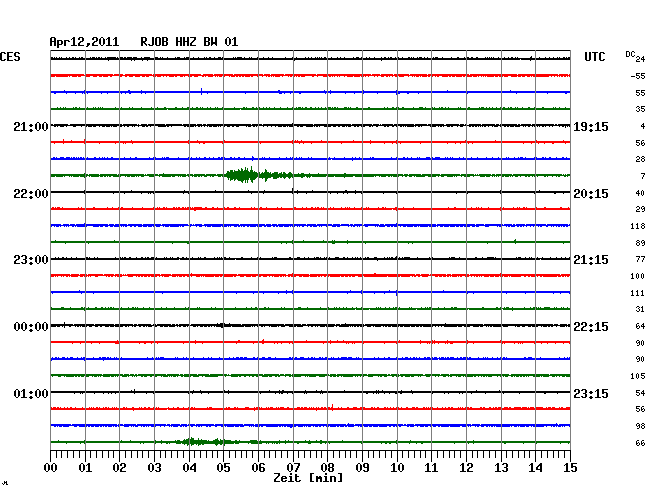Click the large green seismic burst above 22:00
The image size is (650, 494).
pyautogui.click(x=259, y=175)
